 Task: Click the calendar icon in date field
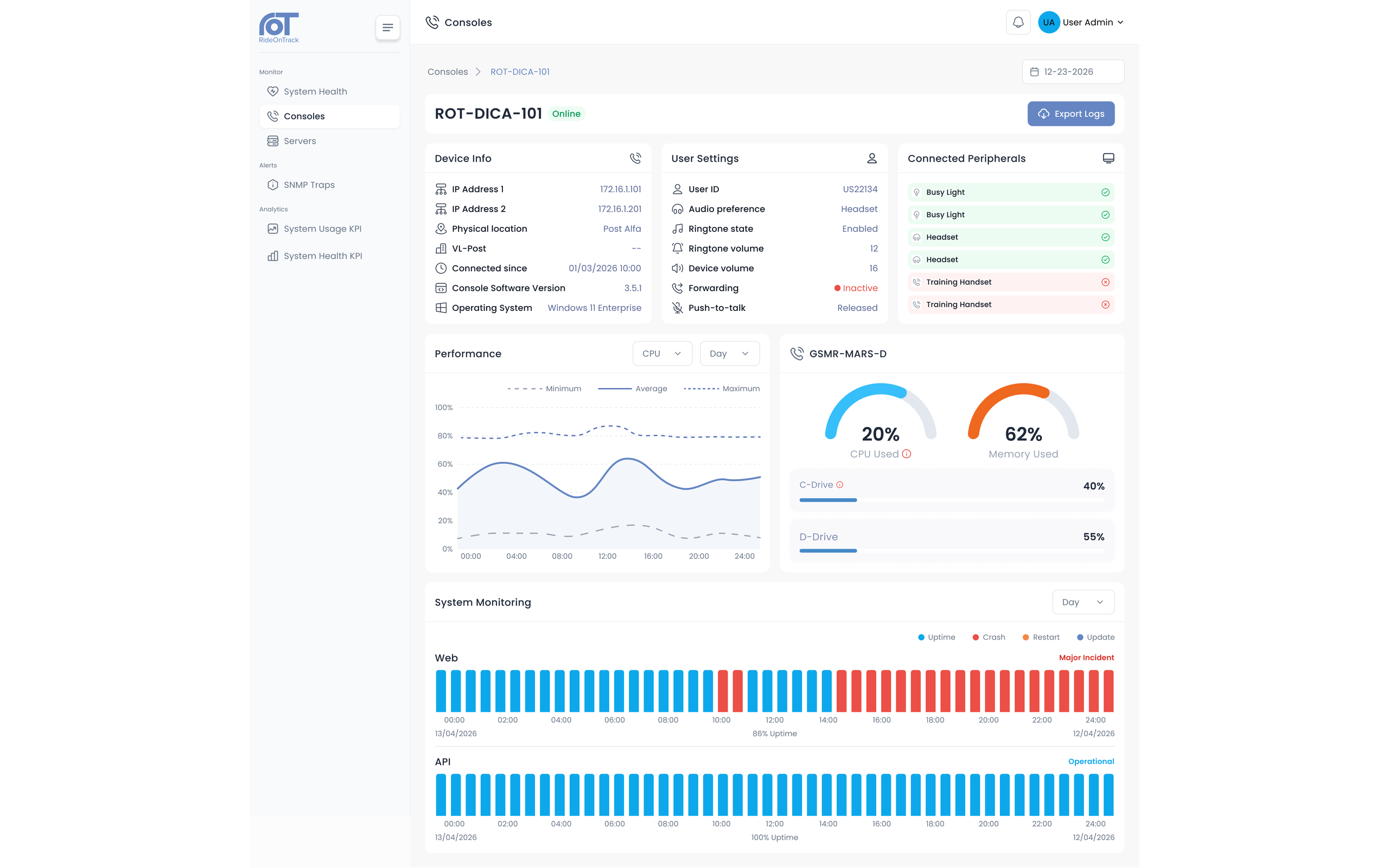pyautogui.click(x=1034, y=72)
